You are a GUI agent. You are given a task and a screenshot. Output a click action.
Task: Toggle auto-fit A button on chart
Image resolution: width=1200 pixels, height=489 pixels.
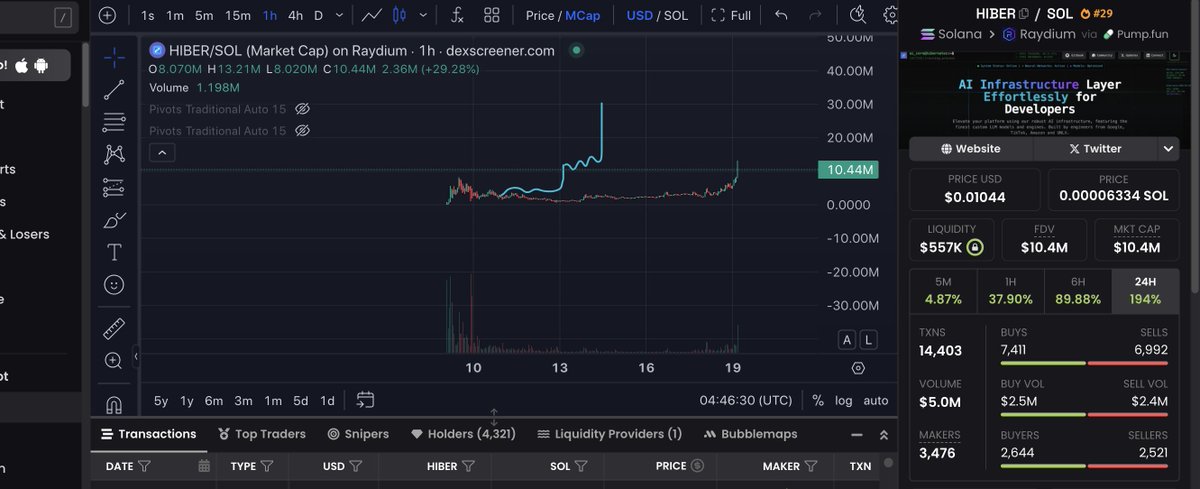coord(846,340)
